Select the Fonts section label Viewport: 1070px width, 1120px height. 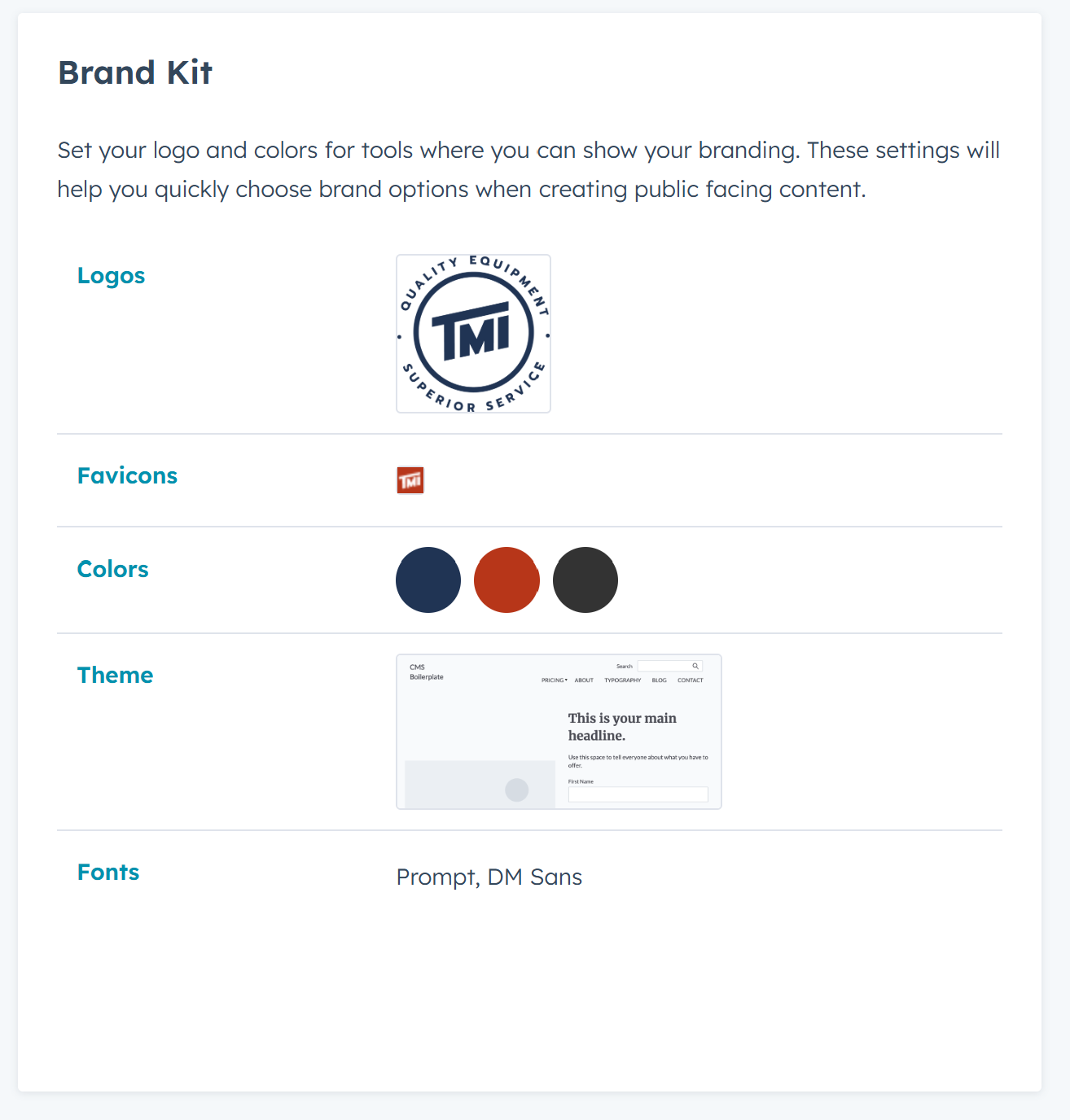(108, 872)
